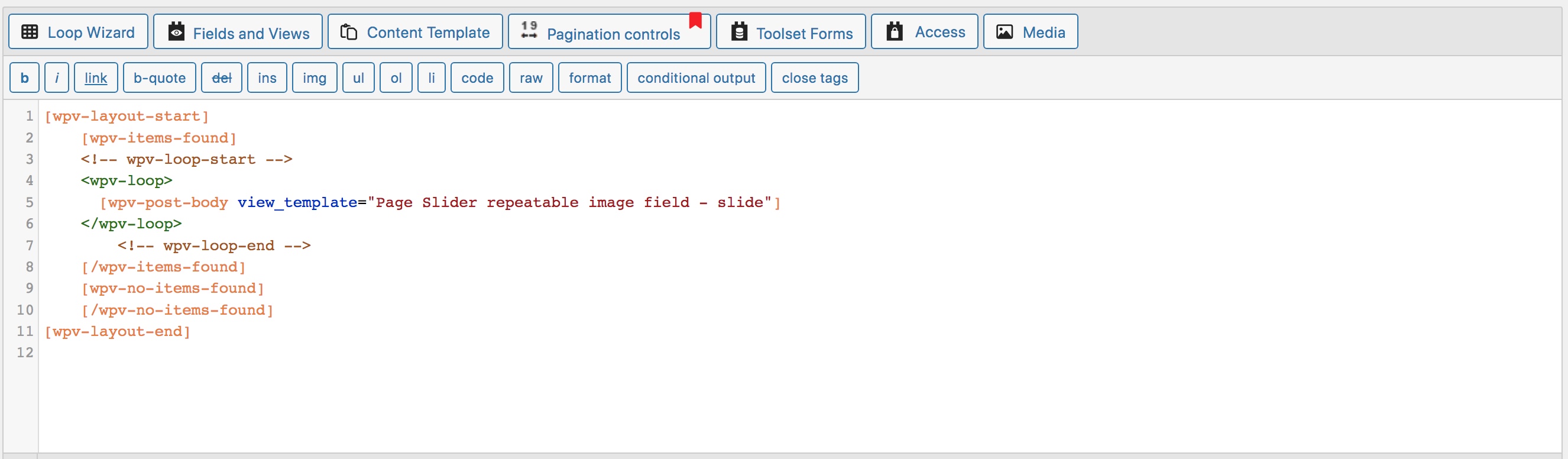This screenshot has height=459, width=1568.
Task: Insert a blockquote with b-quote
Action: [160, 78]
